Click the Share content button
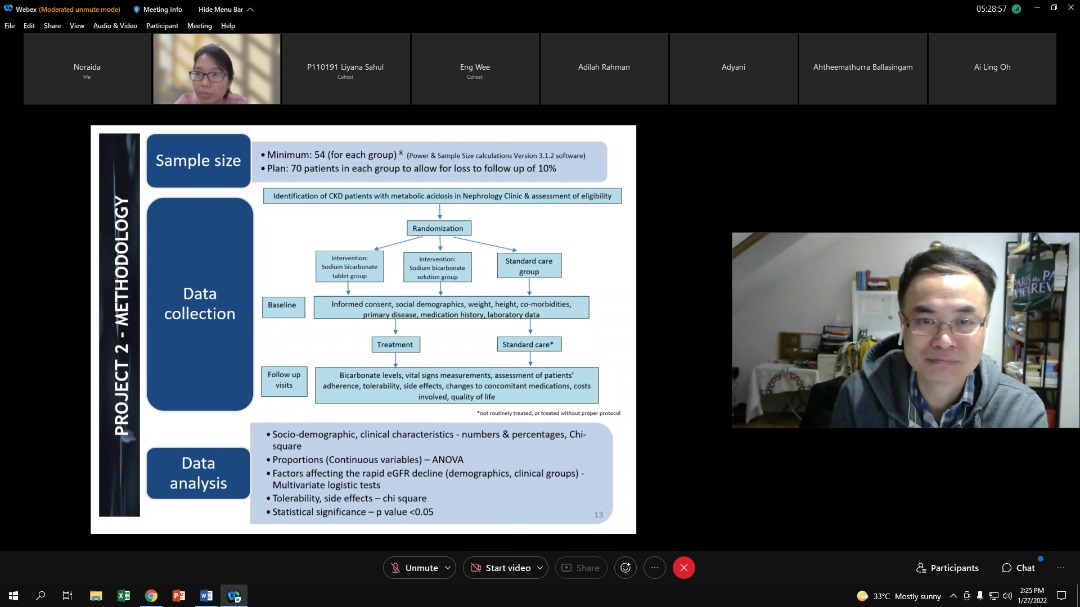Image resolution: width=1080 pixels, height=607 pixels. point(580,568)
